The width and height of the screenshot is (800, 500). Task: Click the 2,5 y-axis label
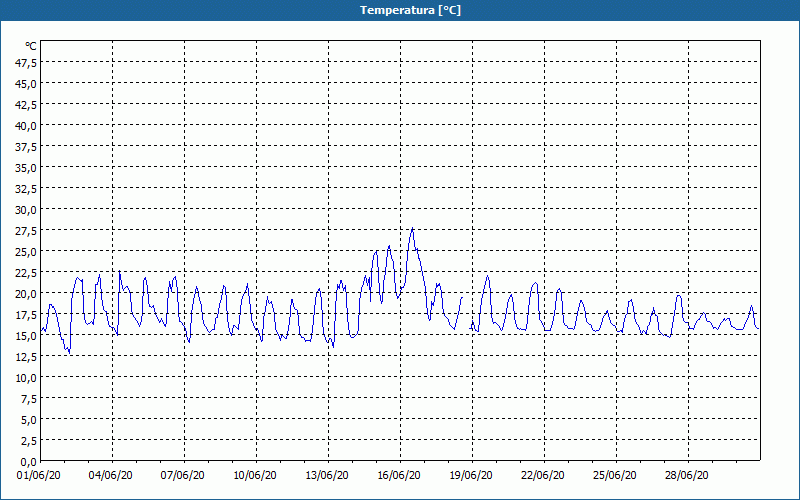(x=28, y=441)
